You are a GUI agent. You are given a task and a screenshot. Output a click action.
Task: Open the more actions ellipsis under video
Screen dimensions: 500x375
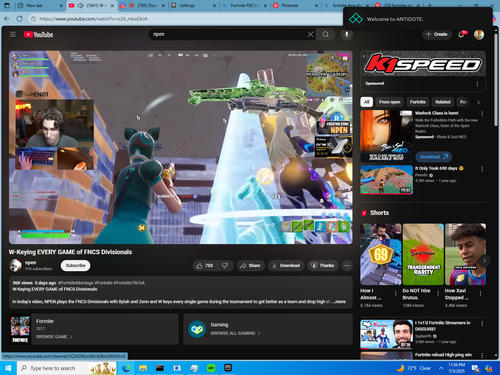347,265
